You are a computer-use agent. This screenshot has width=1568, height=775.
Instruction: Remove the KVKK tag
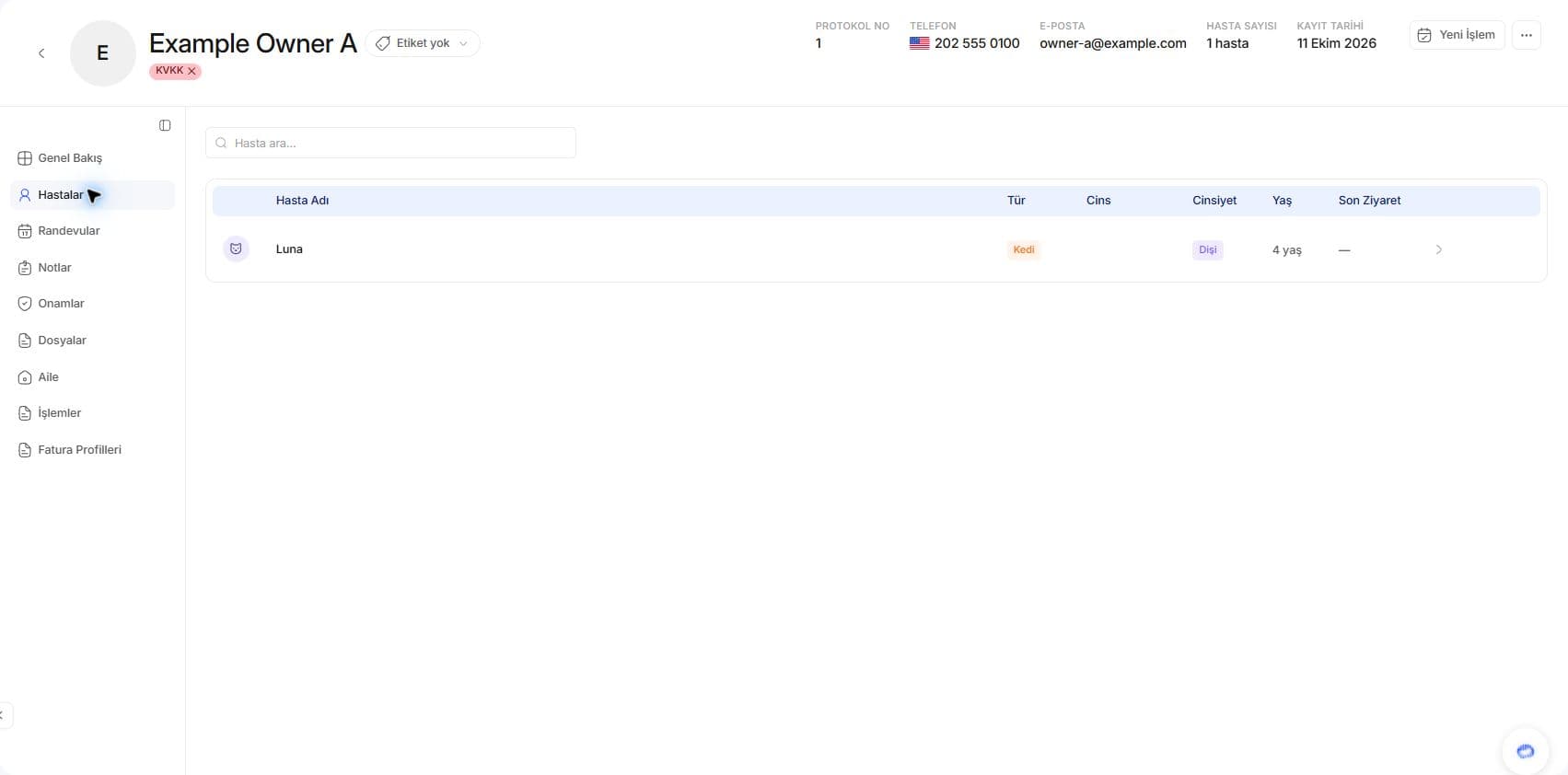tap(192, 71)
